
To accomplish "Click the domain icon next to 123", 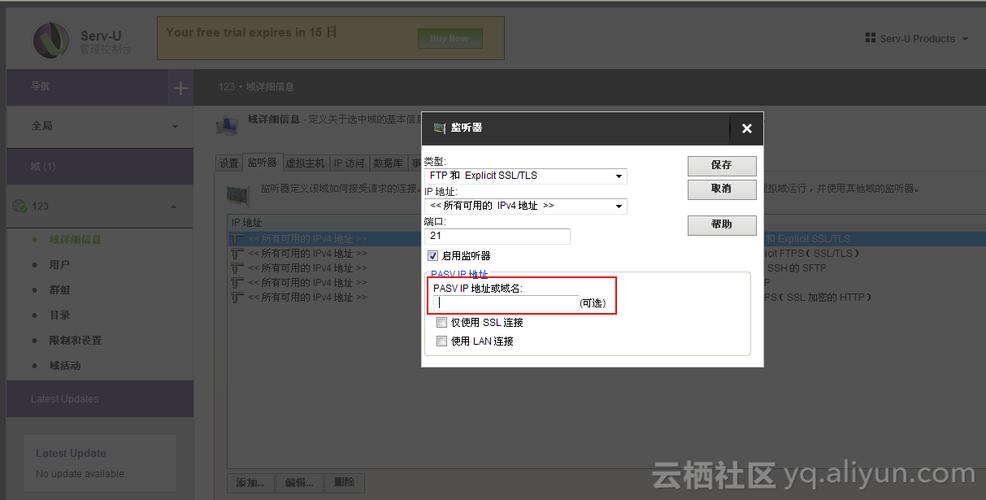I will click(x=19, y=206).
